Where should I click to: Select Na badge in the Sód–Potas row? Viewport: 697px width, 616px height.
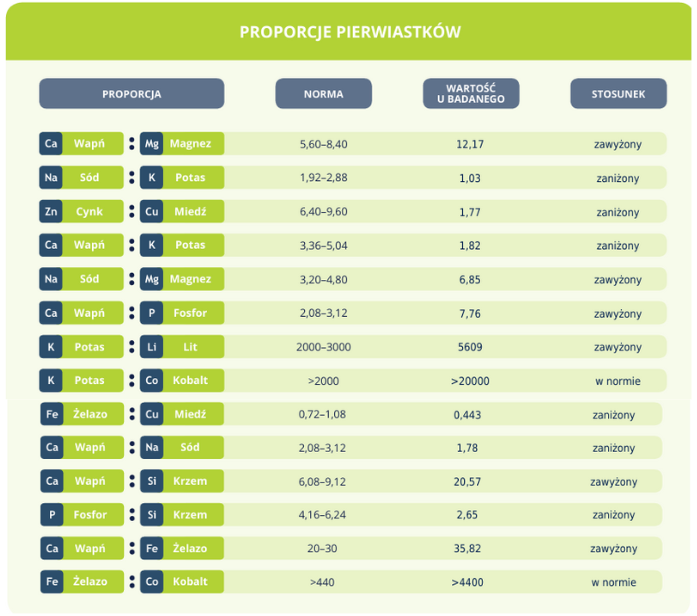(x=51, y=178)
